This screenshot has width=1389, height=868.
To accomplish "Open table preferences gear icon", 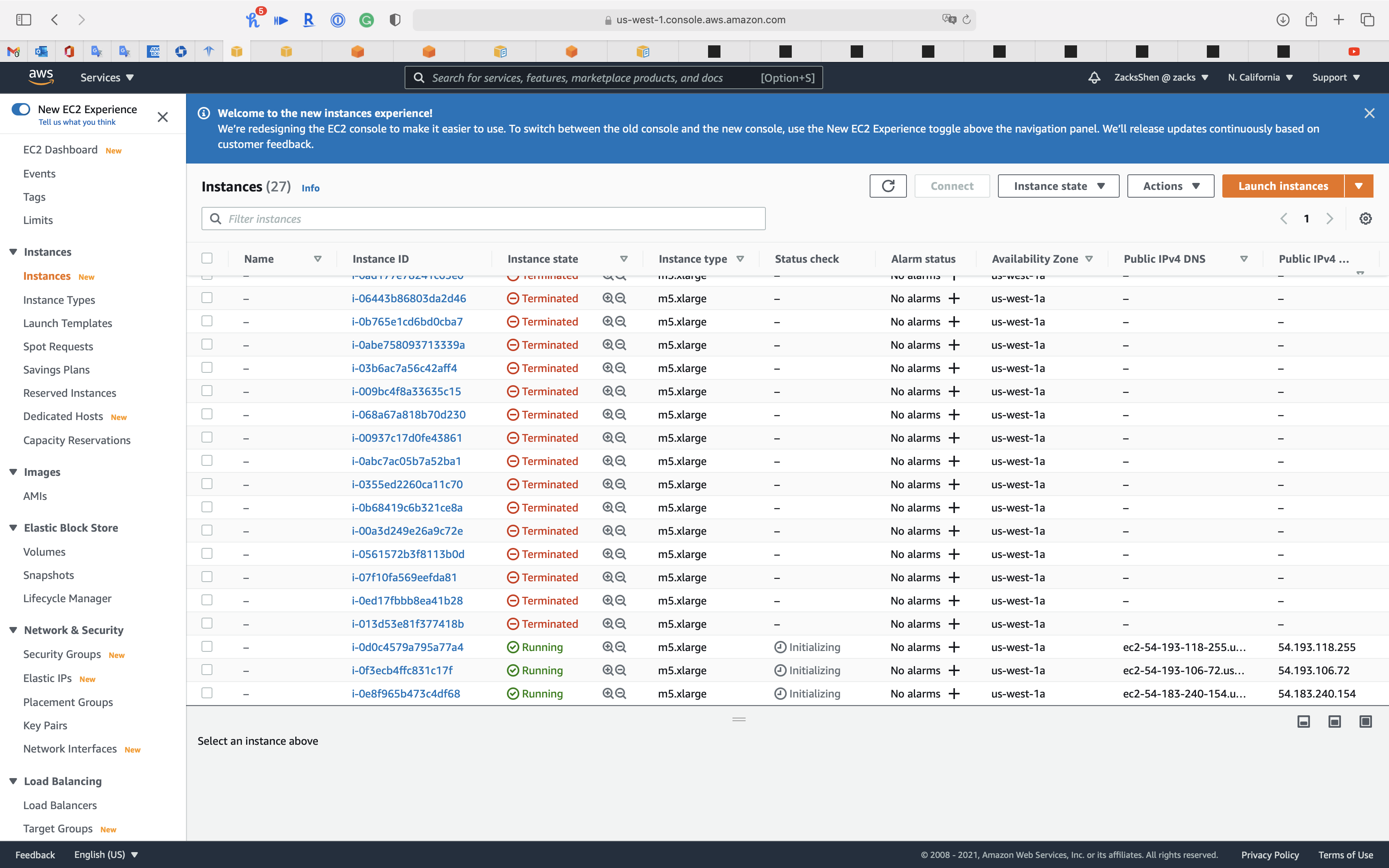I will [x=1365, y=219].
